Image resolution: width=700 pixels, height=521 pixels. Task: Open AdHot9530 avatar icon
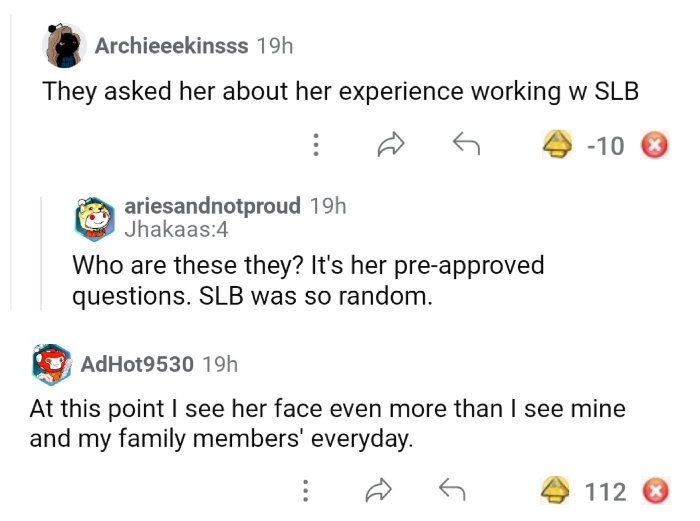pos(51,363)
